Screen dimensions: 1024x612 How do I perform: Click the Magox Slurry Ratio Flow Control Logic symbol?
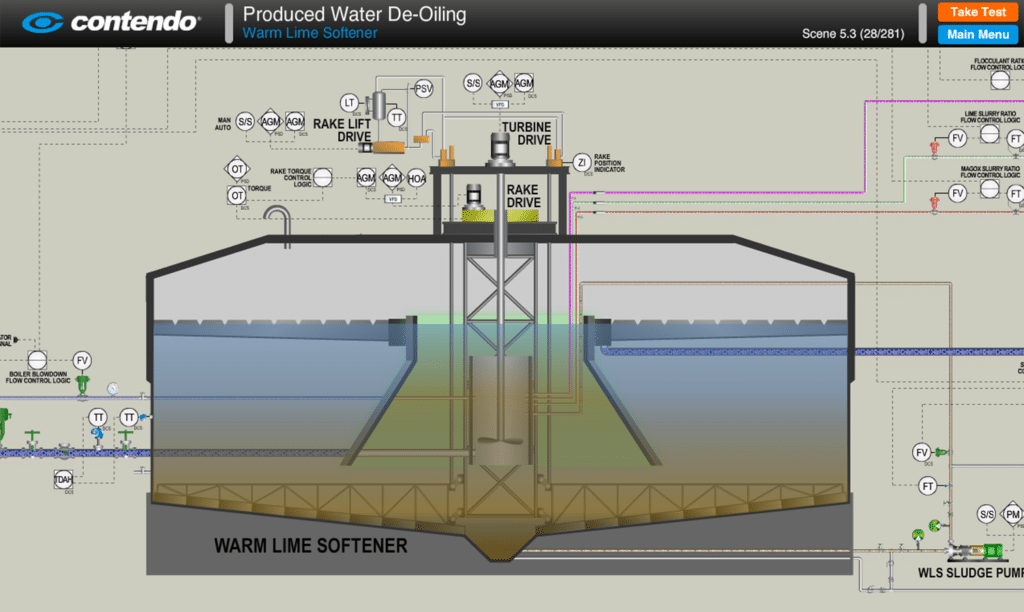coord(989,188)
